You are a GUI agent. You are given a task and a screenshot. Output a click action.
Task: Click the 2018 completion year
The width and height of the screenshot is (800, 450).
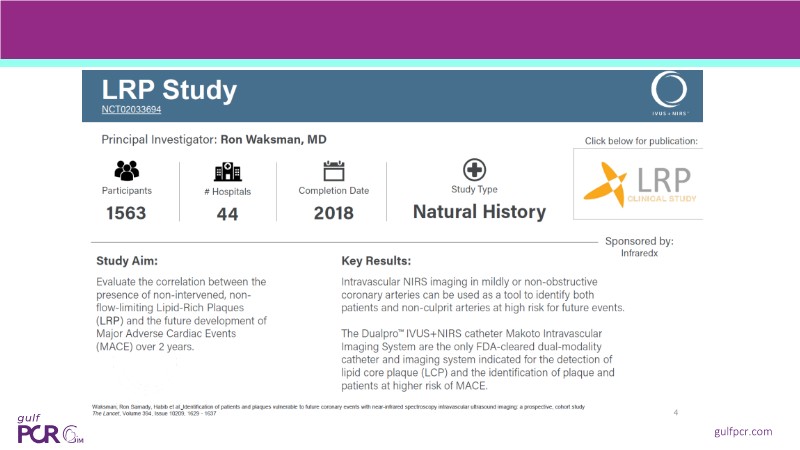333,213
